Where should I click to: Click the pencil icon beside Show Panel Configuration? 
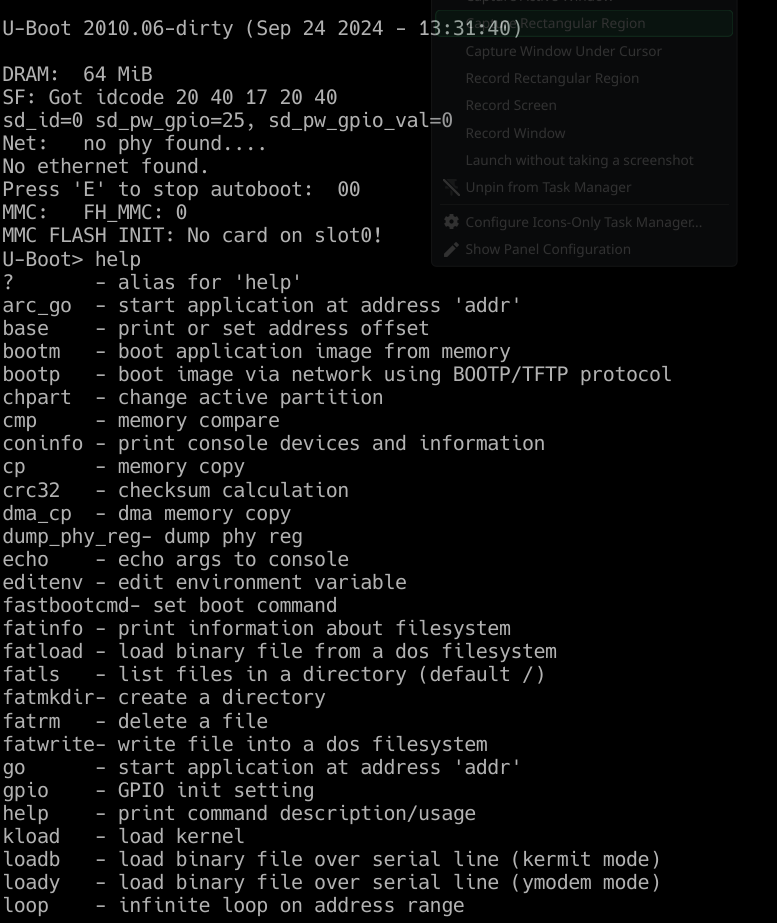pos(451,249)
